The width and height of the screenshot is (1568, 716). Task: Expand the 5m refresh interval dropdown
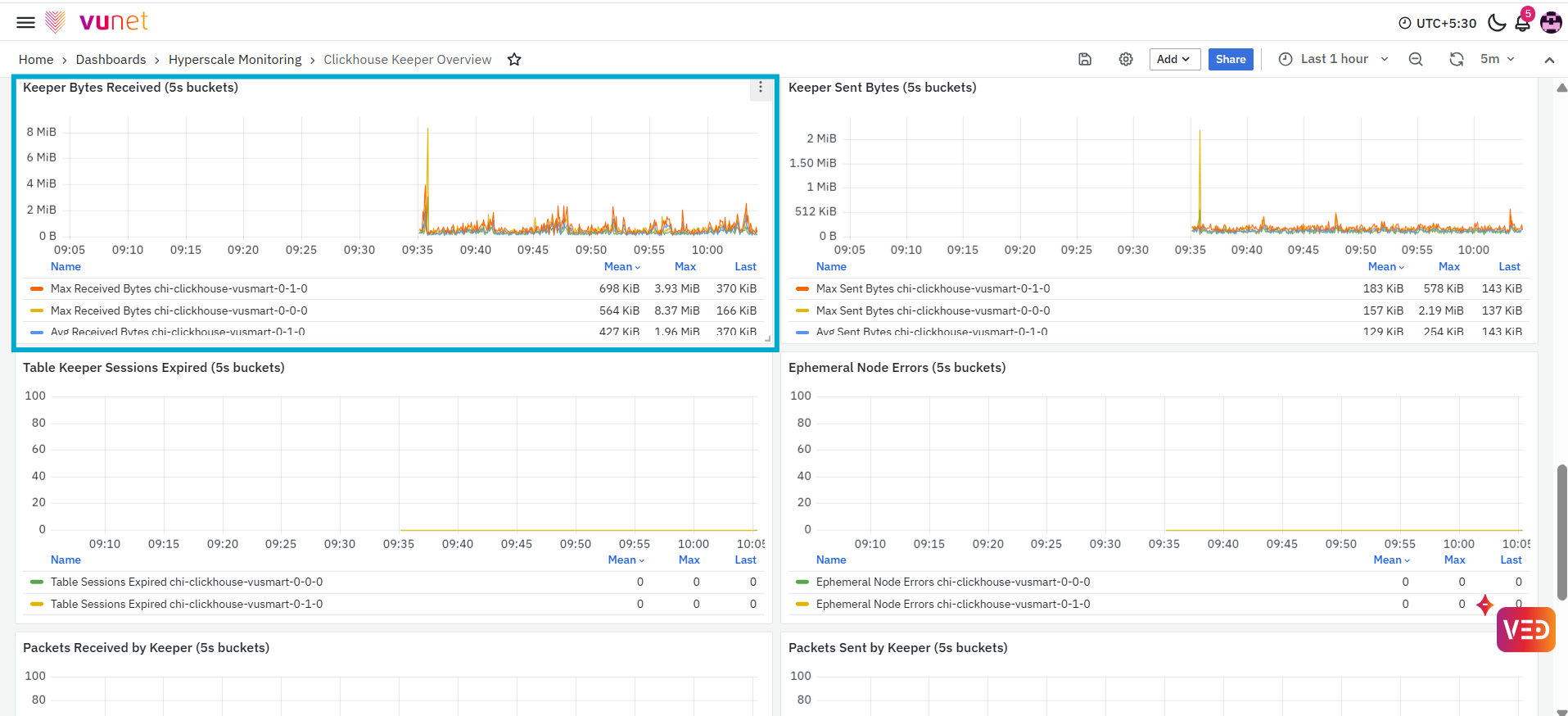(x=1498, y=59)
